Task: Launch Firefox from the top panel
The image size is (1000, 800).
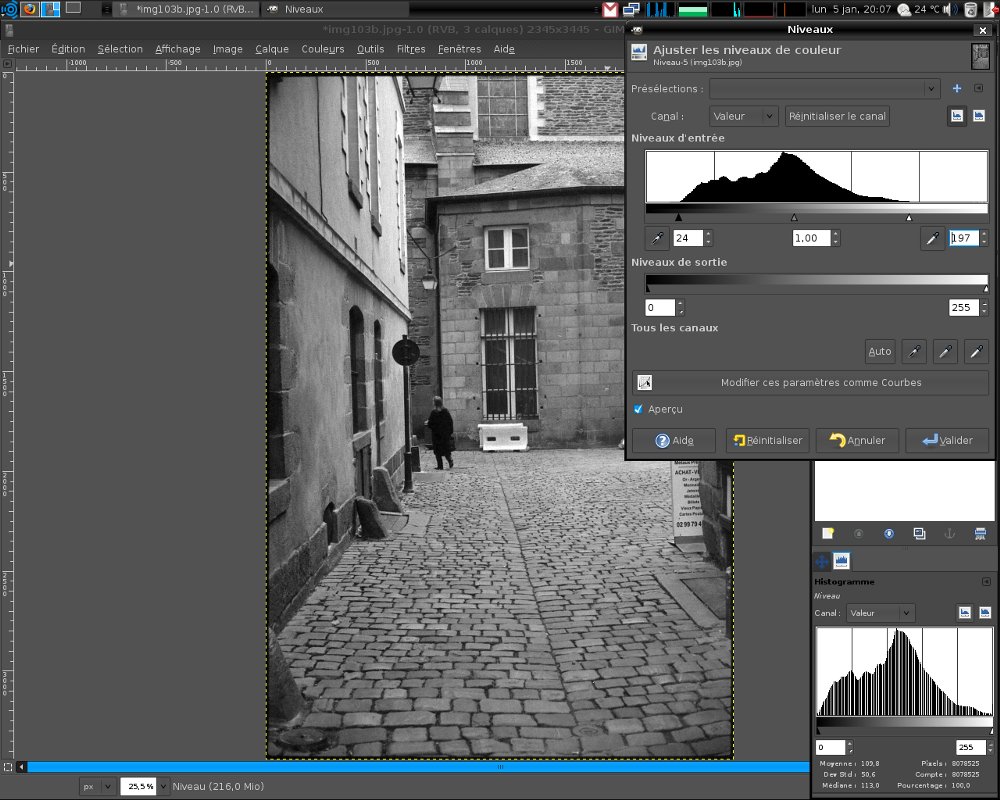Action: point(29,9)
